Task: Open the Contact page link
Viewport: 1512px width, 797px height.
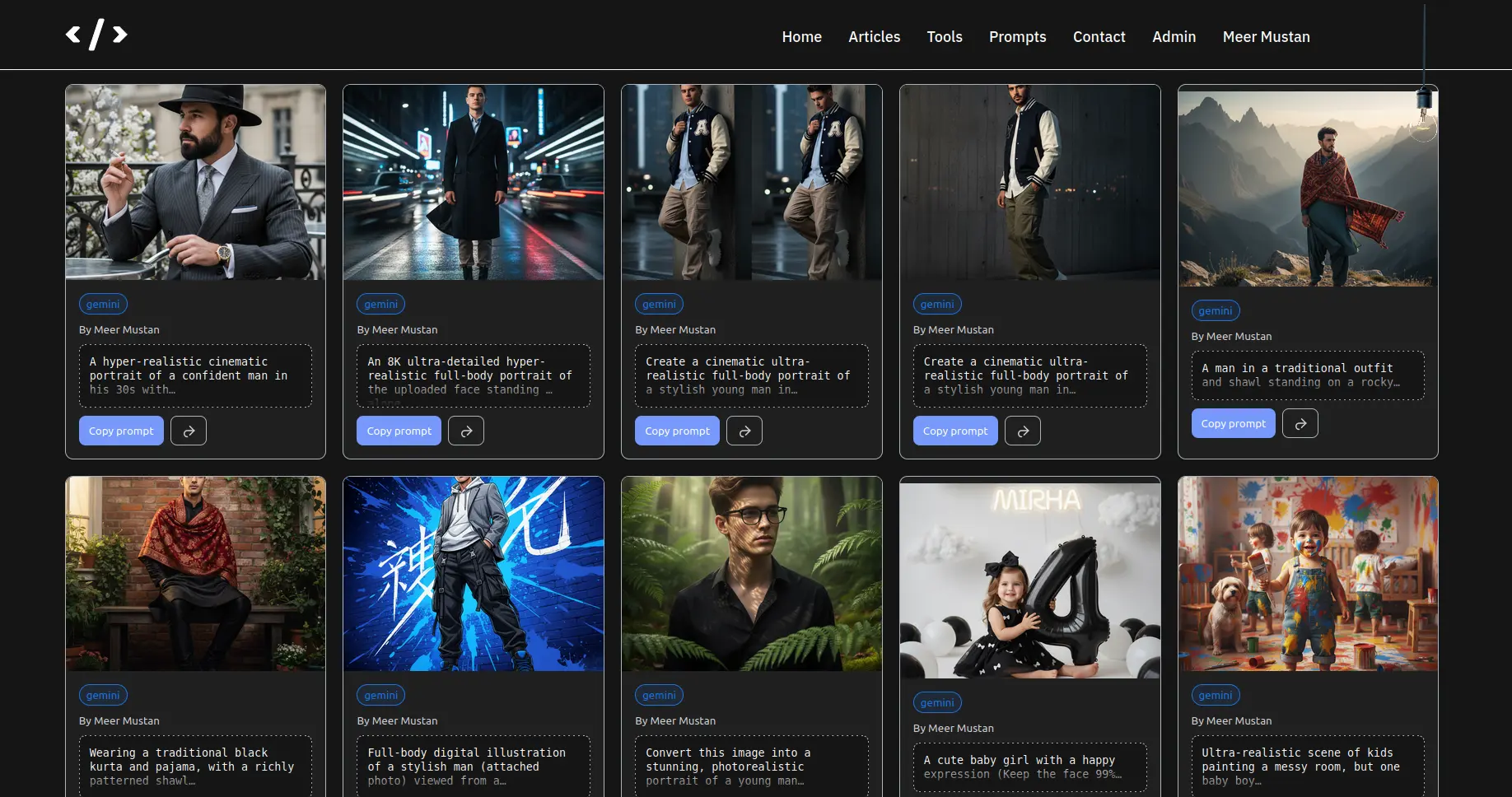Action: tap(1099, 37)
